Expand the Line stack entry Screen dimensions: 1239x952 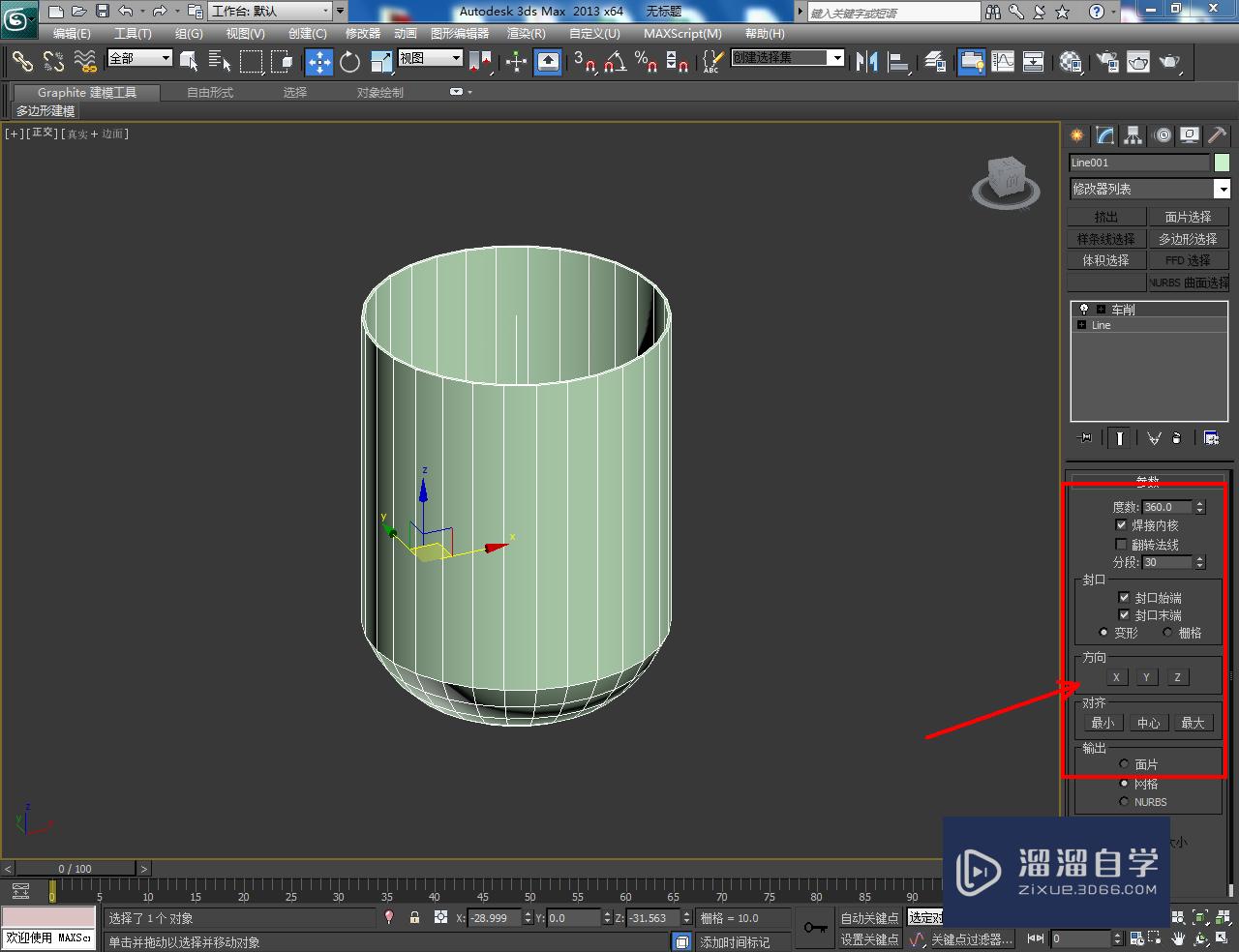point(1082,325)
